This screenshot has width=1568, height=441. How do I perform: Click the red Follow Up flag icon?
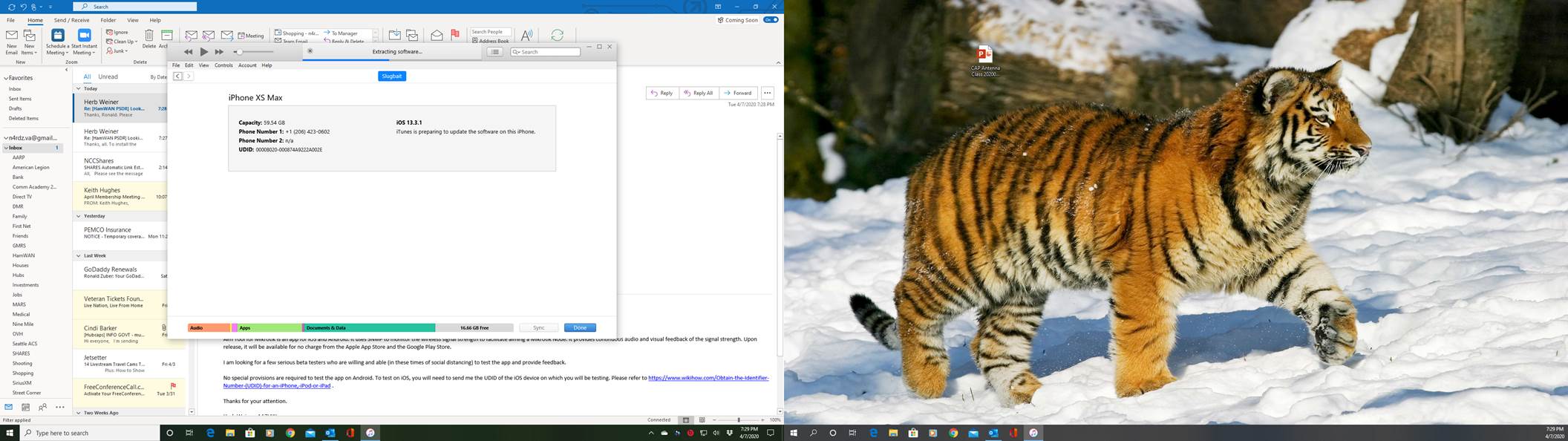455,34
